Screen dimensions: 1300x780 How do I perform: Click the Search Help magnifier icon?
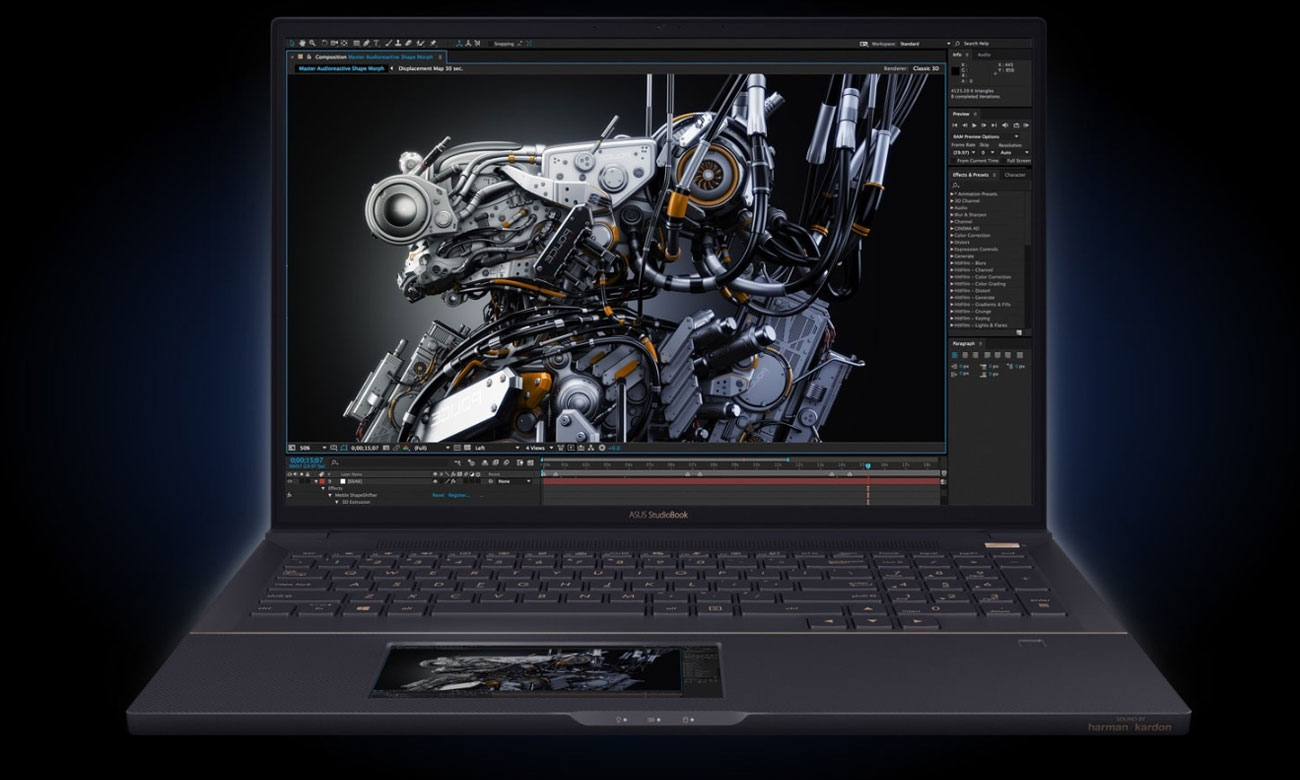click(x=957, y=44)
